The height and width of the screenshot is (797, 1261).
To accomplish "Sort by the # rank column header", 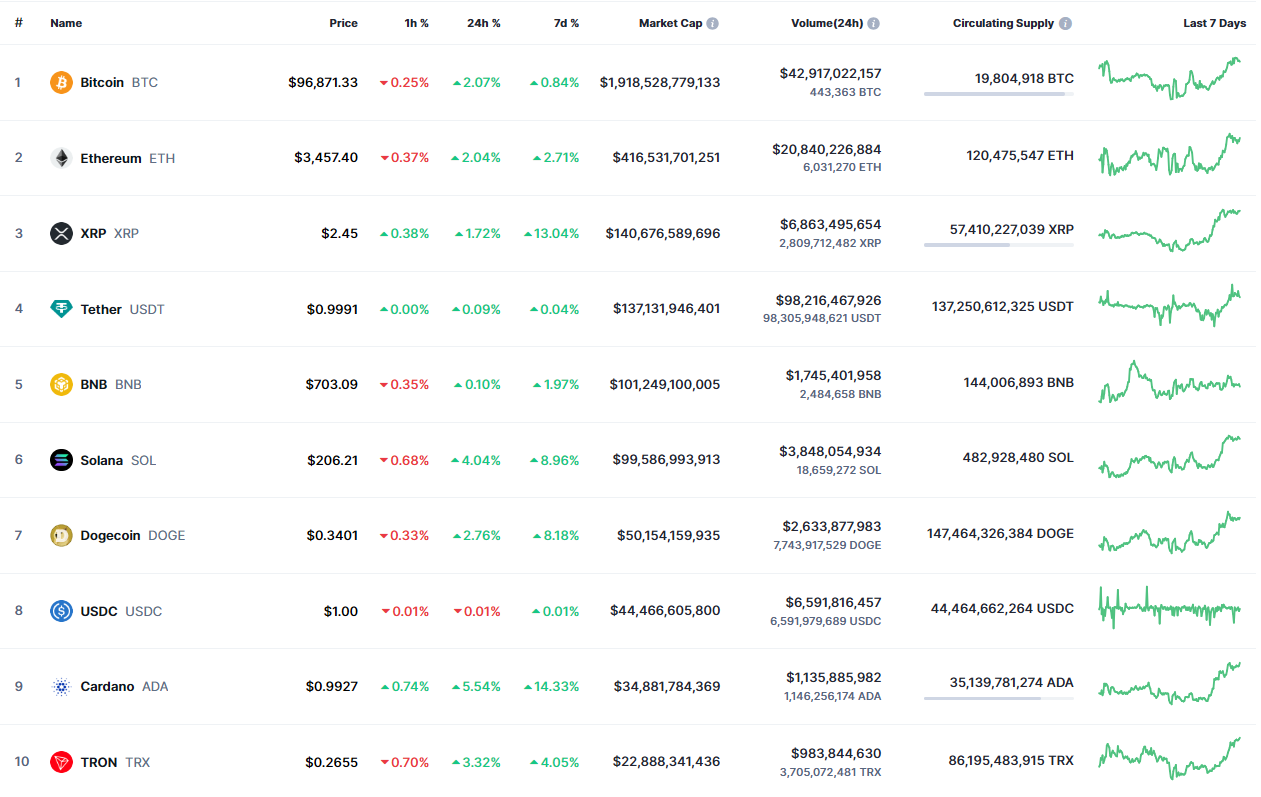I will pyautogui.click(x=18, y=23).
